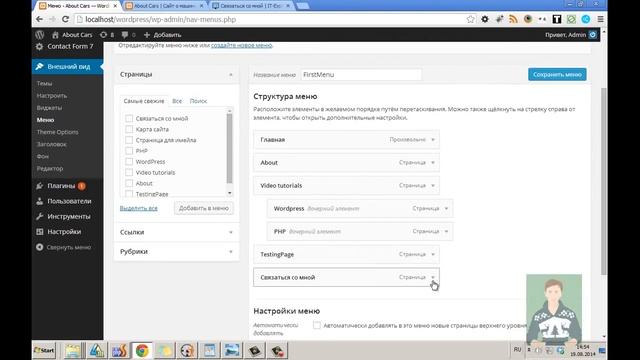Click Сохранить меню button
The height and width of the screenshot is (360, 640).
point(557,74)
